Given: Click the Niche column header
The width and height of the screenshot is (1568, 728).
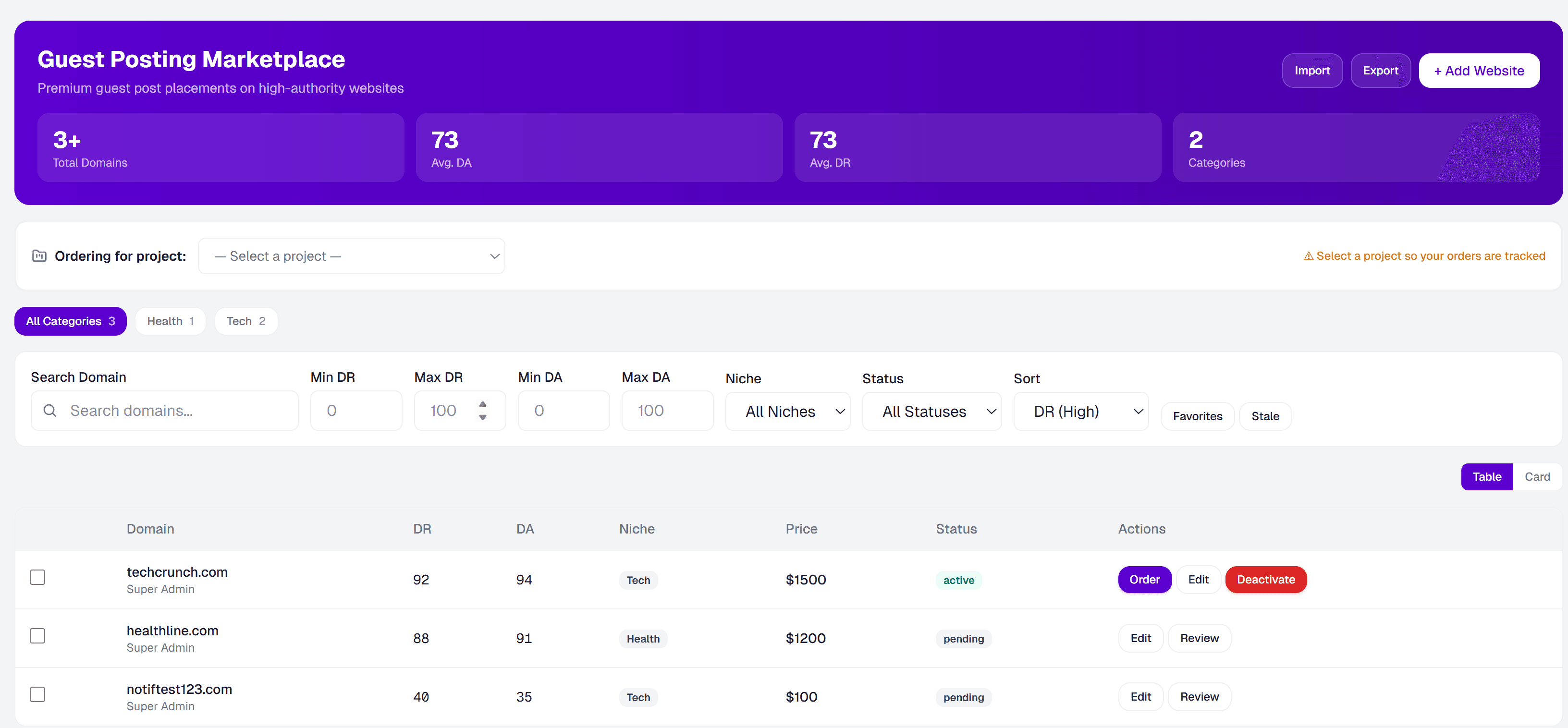Looking at the screenshot, I should pyautogui.click(x=637, y=529).
